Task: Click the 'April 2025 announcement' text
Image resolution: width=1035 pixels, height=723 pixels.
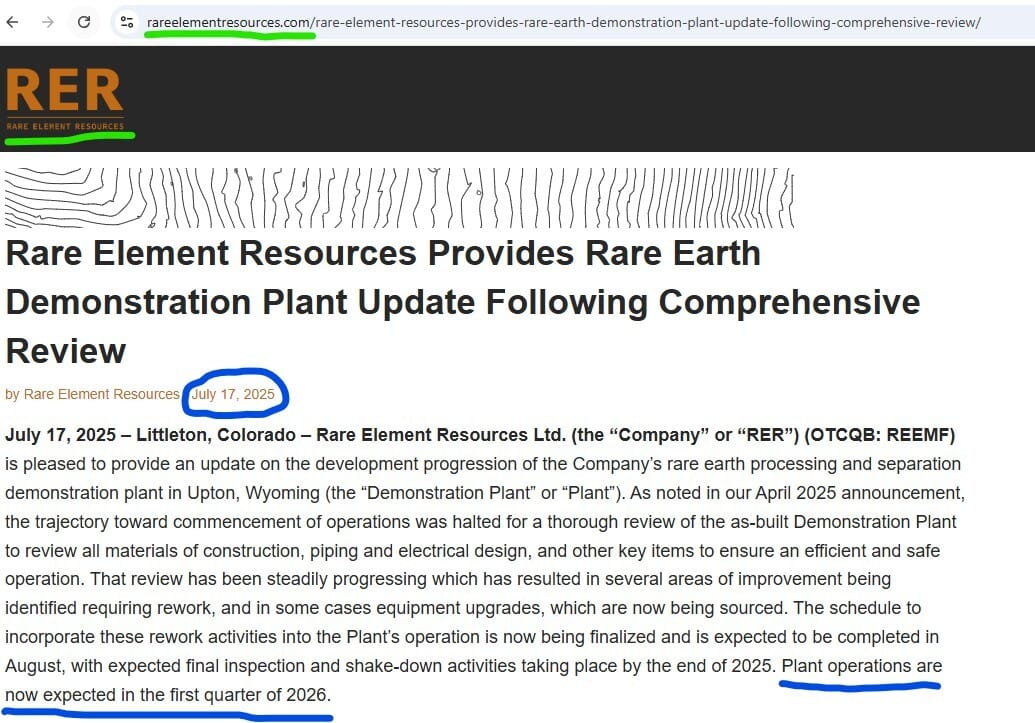Action: (860, 493)
